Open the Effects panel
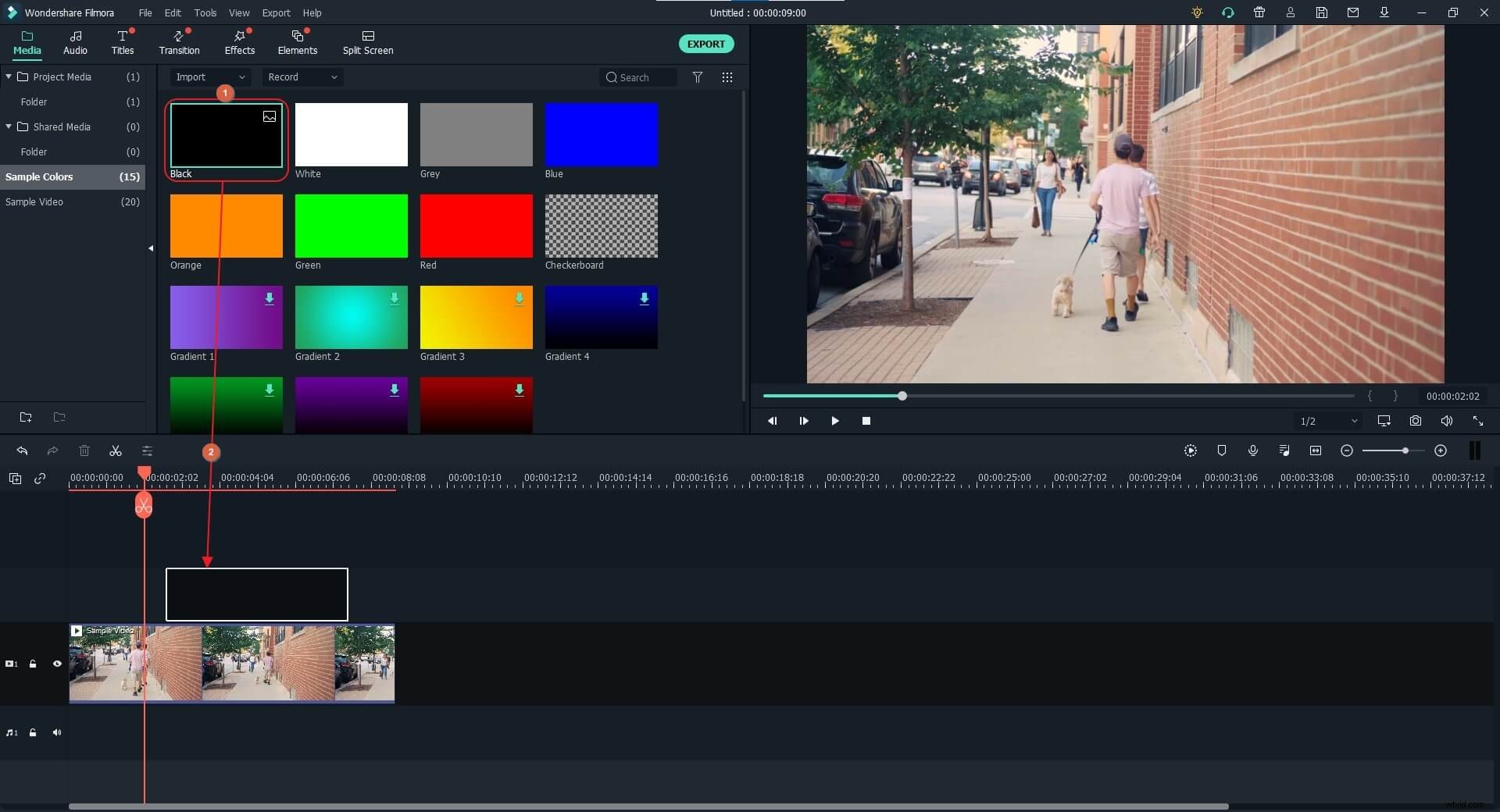 (x=239, y=43)
